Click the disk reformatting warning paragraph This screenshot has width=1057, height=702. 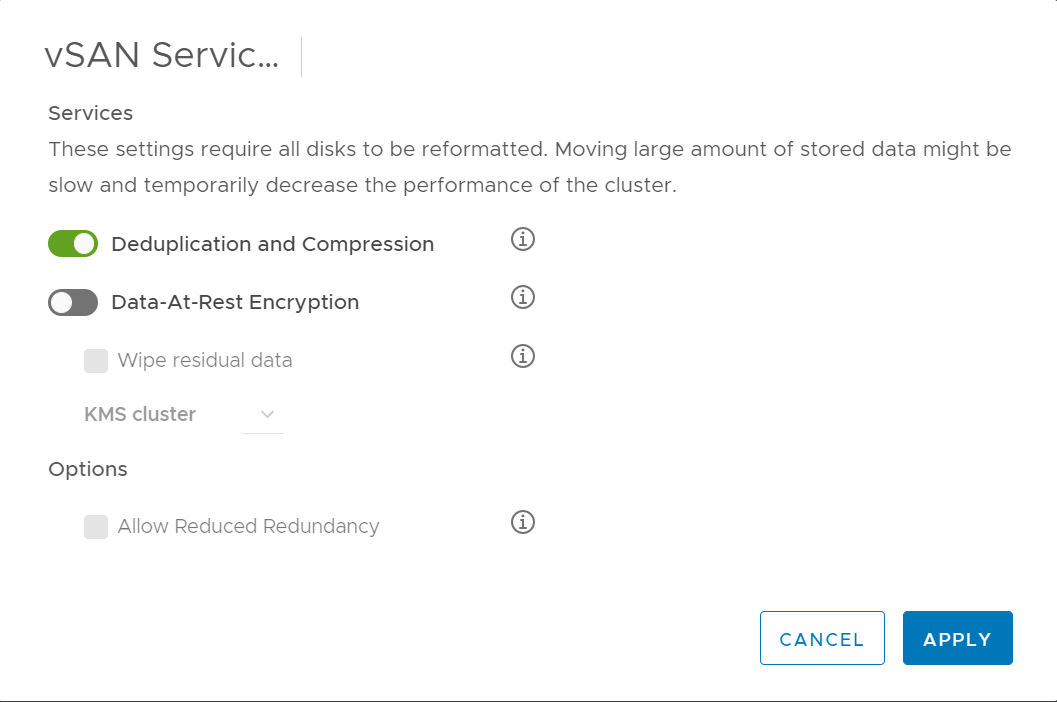click(x=530, y=167)
